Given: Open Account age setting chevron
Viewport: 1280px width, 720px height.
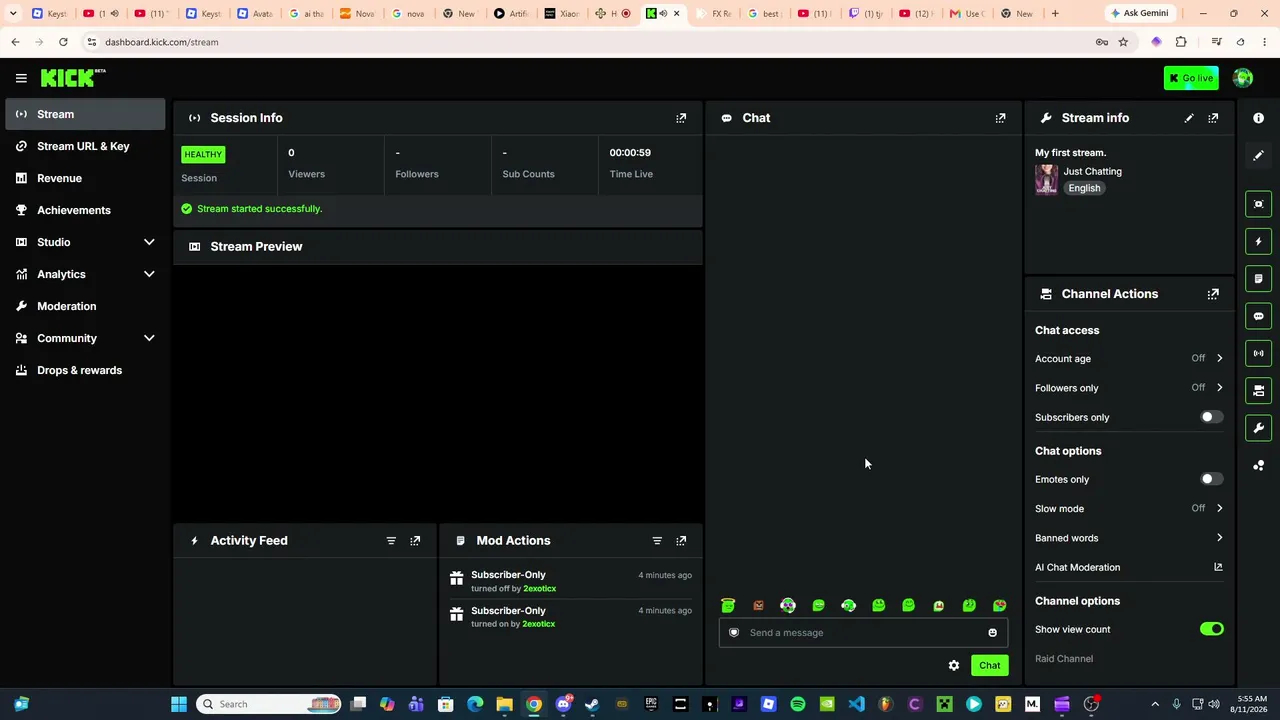Looking at the screenshot, I should click(1219, 358).
